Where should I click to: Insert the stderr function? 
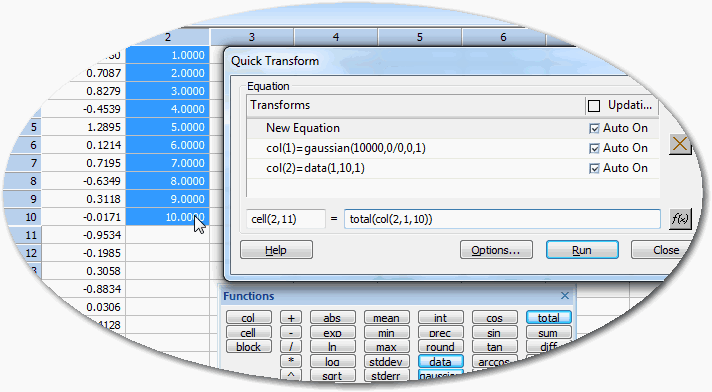coord(386,375)
